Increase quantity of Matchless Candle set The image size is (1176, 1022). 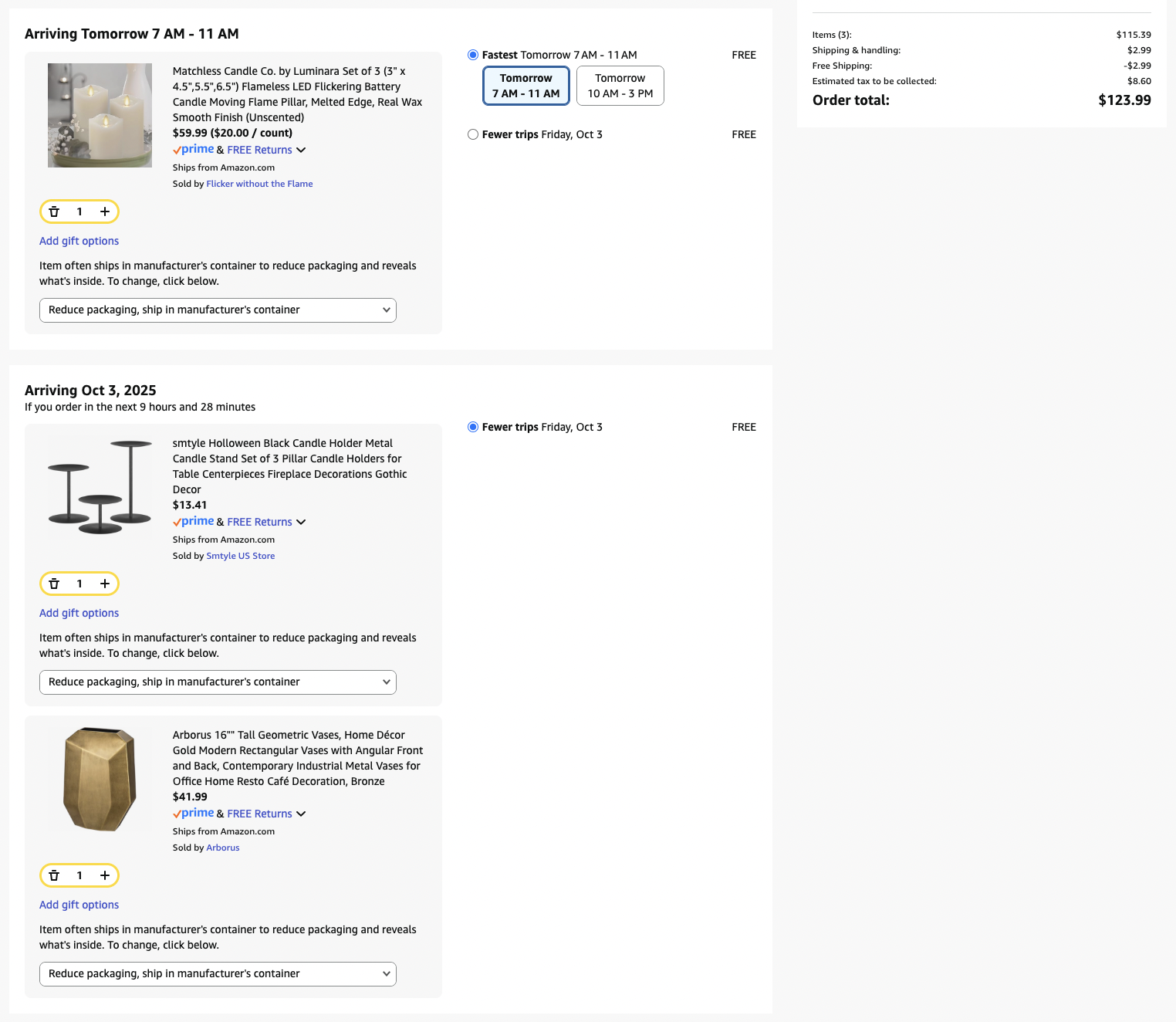[x=105, y=212]
